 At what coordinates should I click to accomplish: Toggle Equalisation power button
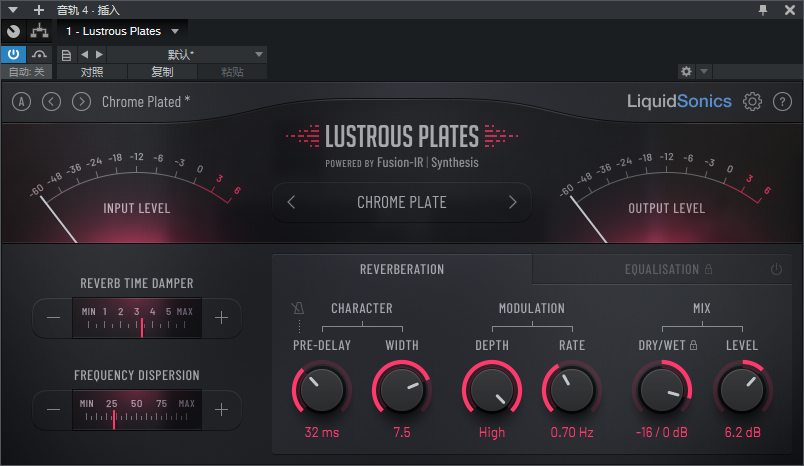pyautogui.click(x=776, y=269)
